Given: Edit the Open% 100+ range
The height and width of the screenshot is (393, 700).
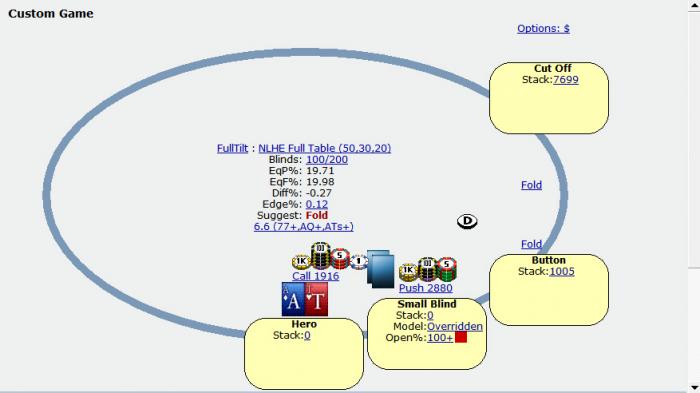Looking at the screenshot, I should 440,338.
